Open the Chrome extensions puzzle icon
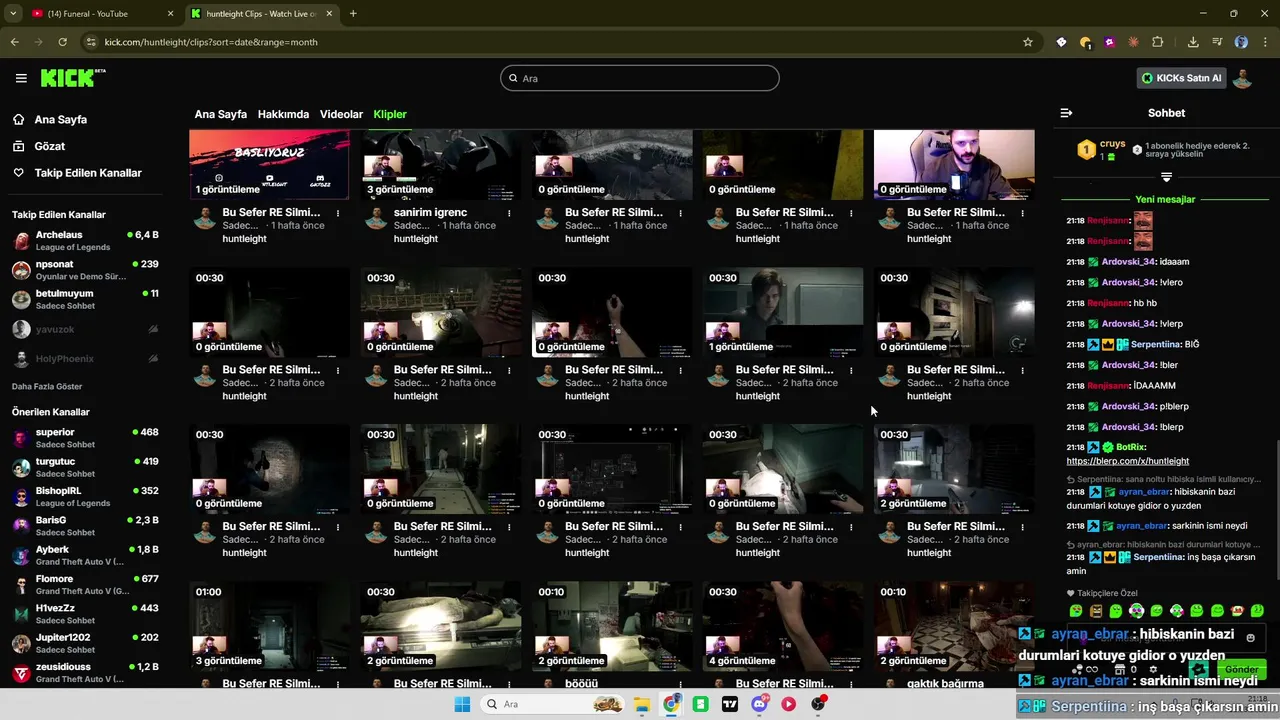This screenshot has height=720, width=1280. 1158,42
